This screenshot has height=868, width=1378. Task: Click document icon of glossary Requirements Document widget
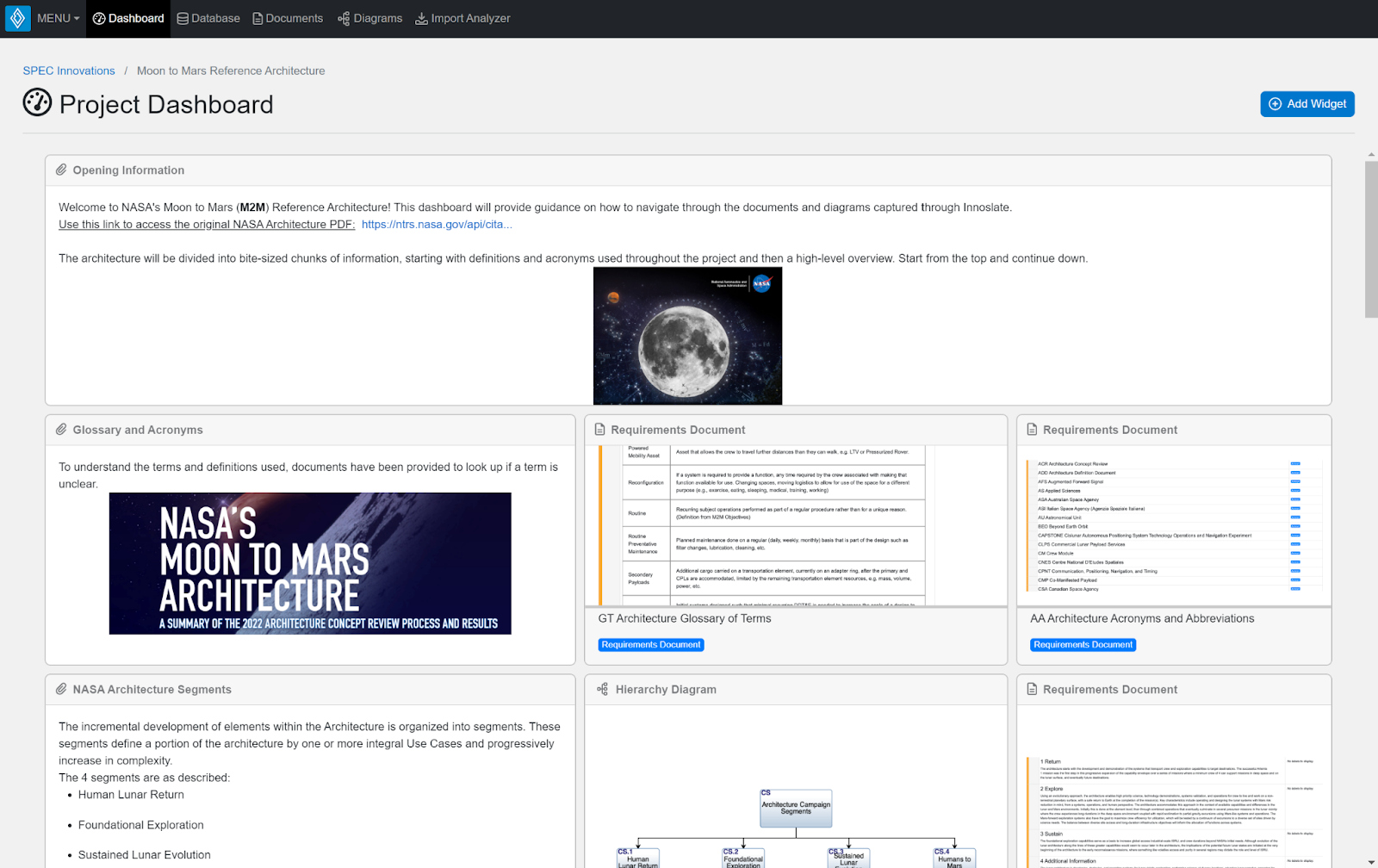click(600, 429)
